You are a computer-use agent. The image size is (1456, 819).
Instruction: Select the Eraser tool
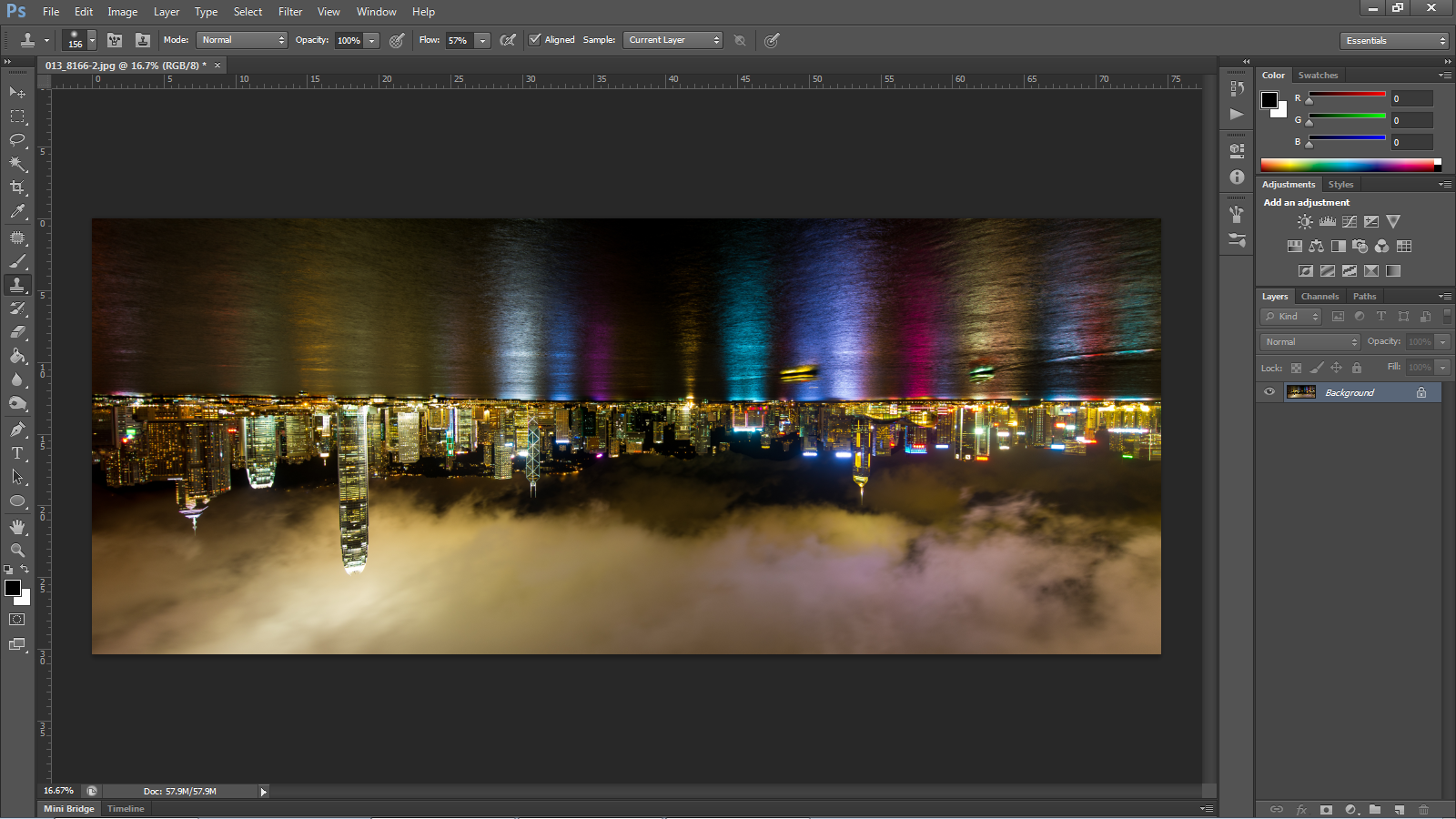coord(17,332)
